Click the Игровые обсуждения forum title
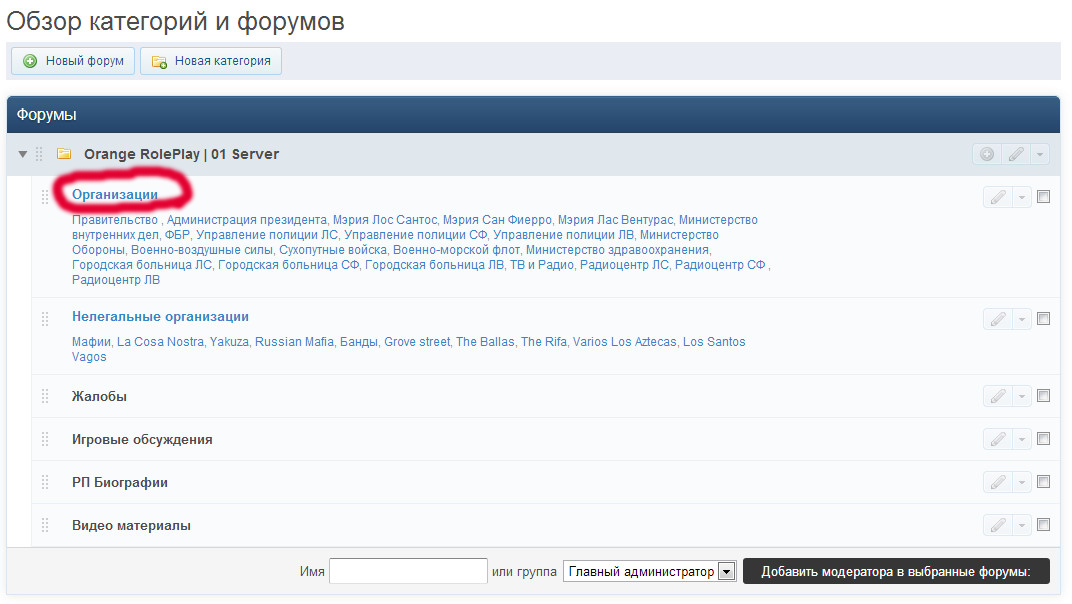This screenshot has height=604, width=1072. (x=142, y=439)
